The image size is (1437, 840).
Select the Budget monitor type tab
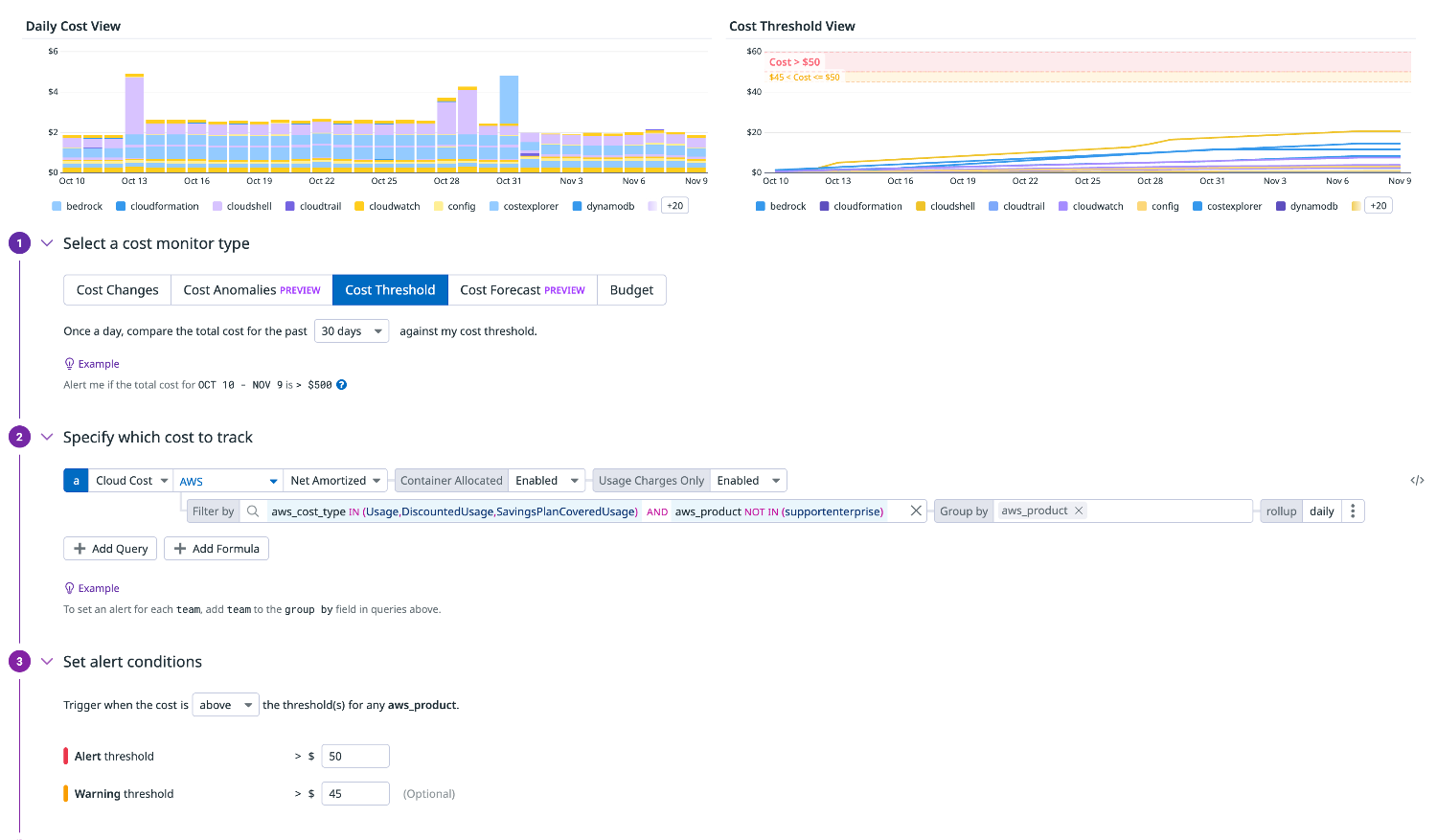631,290
